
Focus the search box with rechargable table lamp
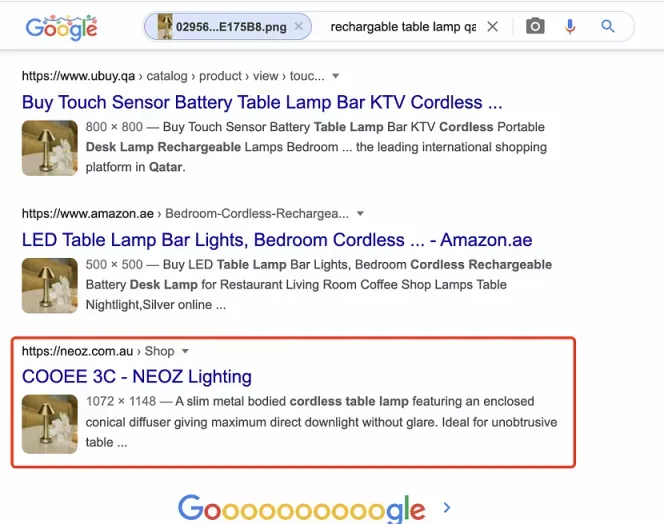click(x=403, y=27)
